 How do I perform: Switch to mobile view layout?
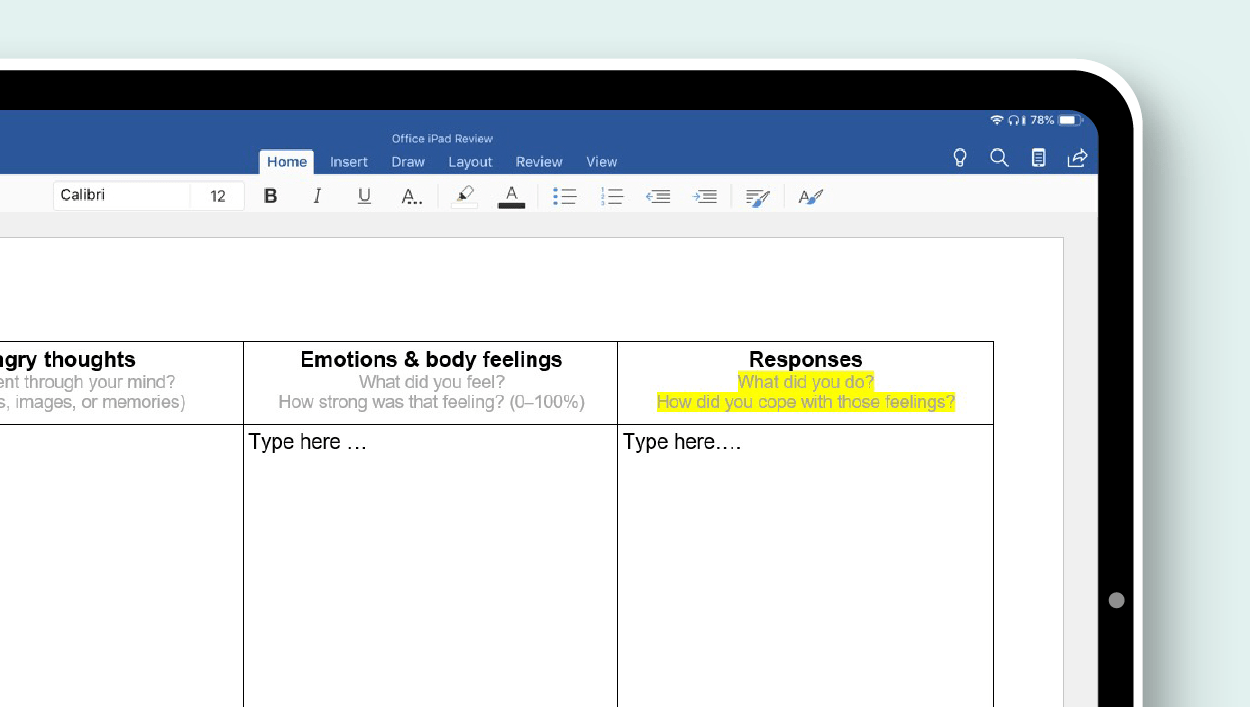1039,158
